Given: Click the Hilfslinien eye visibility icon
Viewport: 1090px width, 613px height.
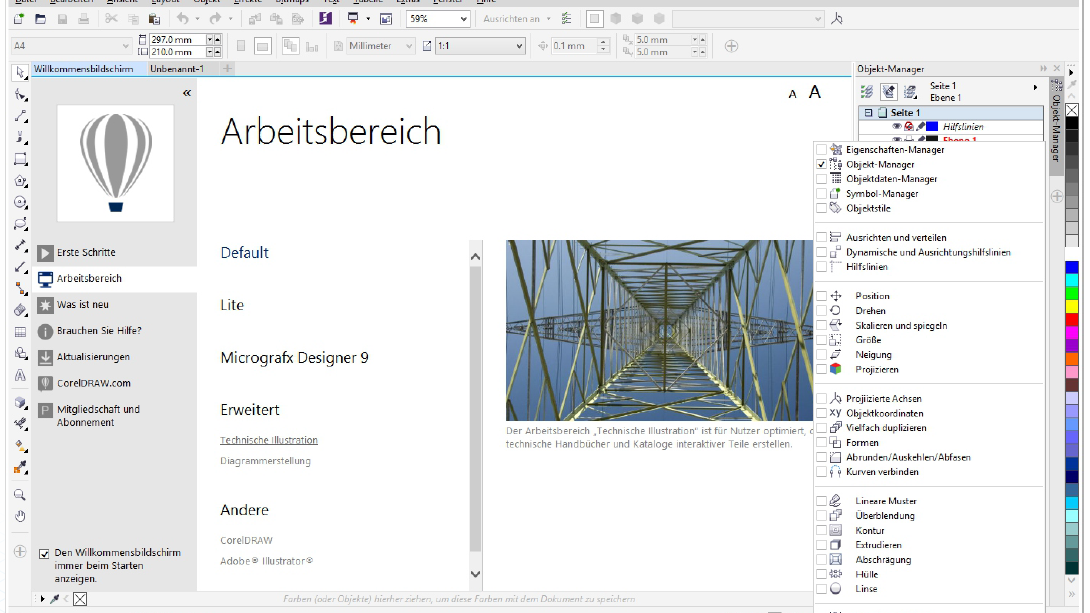Looking at the screenshot, I should click(x=896, y=127).
